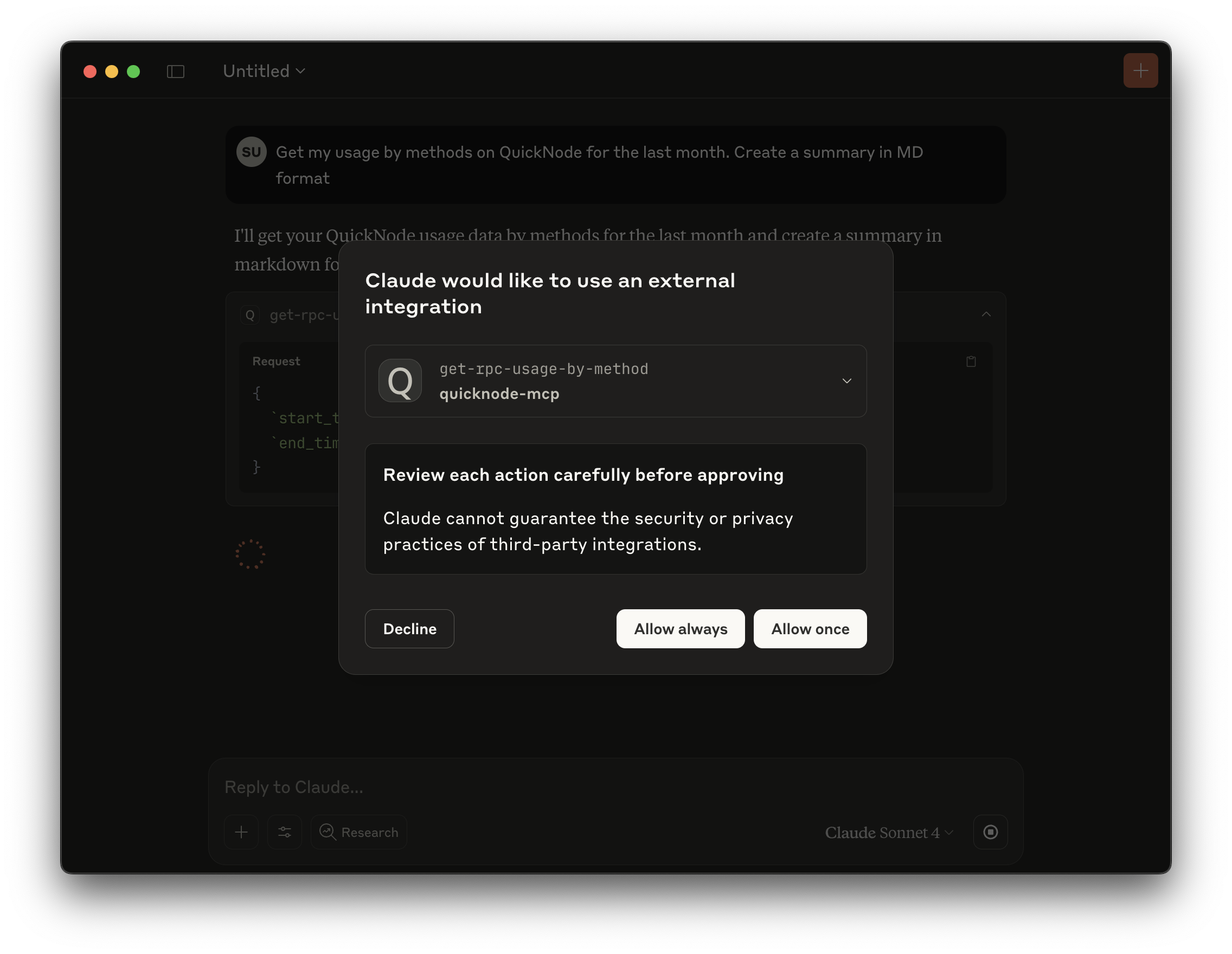Click the get-rpc-usage-by-method tool name in dialog

pos(544,369)
